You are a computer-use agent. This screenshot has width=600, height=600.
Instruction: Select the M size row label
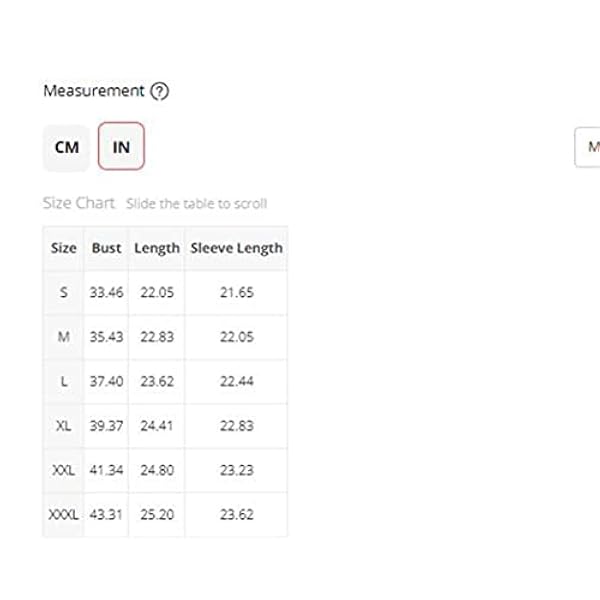(63, 337)
